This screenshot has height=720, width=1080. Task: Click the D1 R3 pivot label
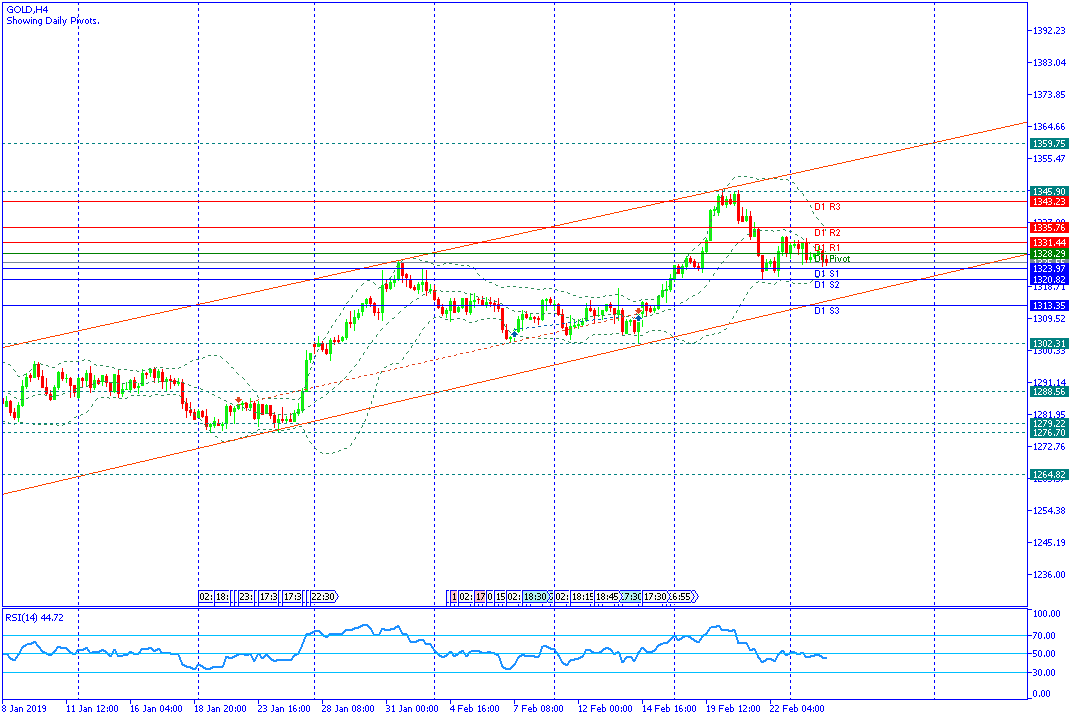coord(827,207)
